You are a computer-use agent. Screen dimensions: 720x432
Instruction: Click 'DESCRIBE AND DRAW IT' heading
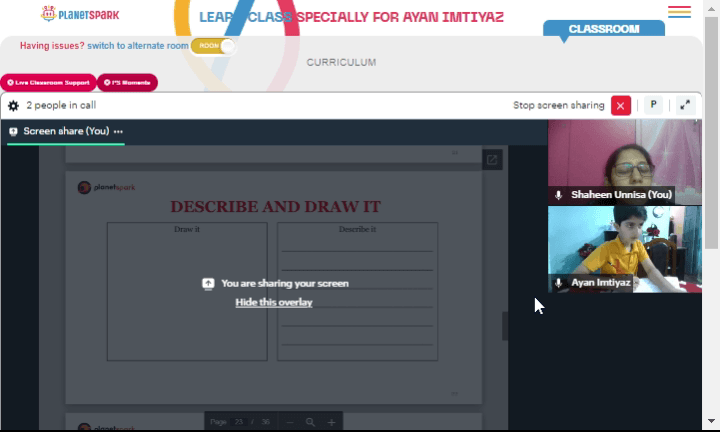(x=276, y=207)
